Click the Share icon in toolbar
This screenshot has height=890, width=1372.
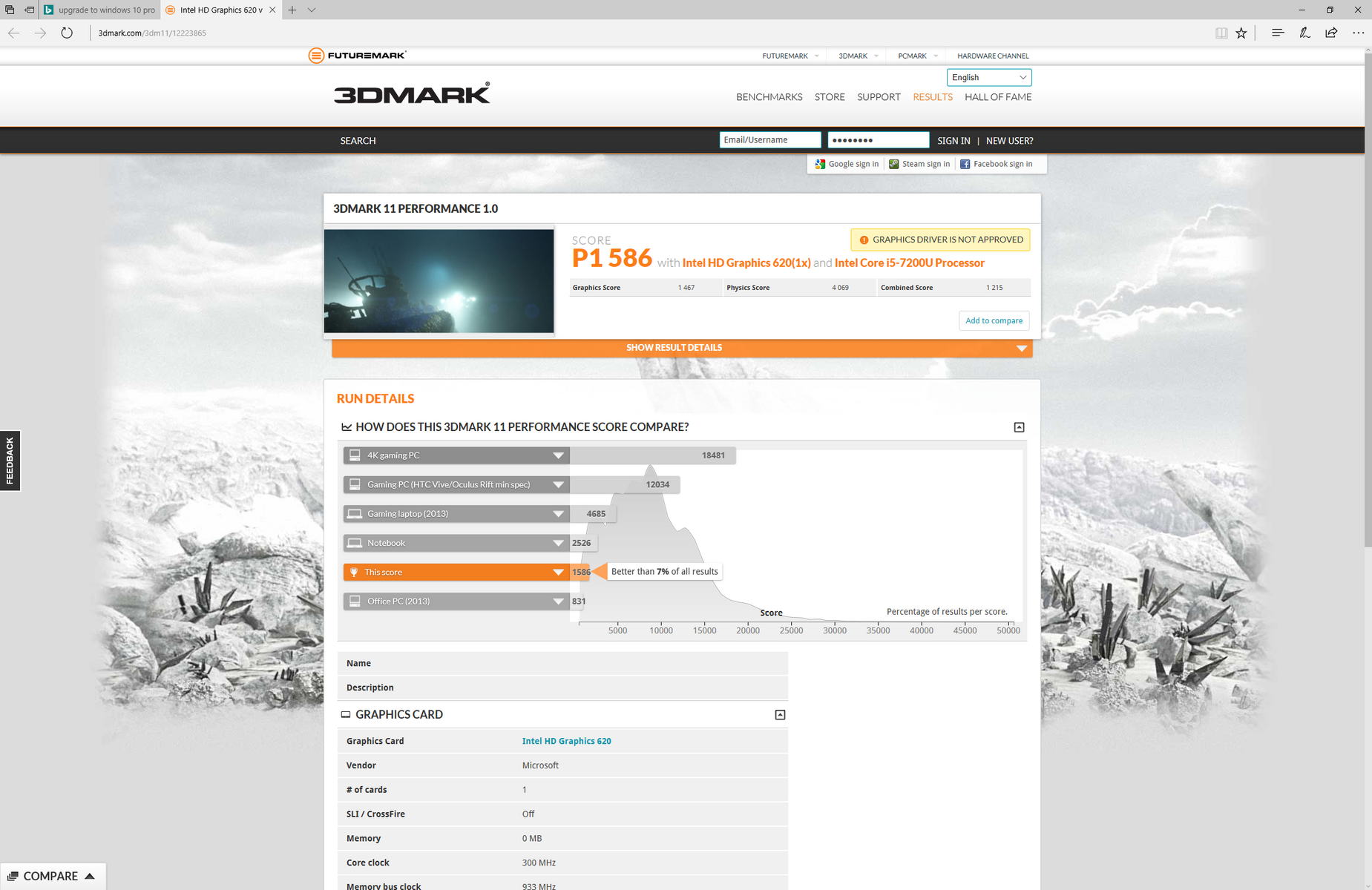1331,33
